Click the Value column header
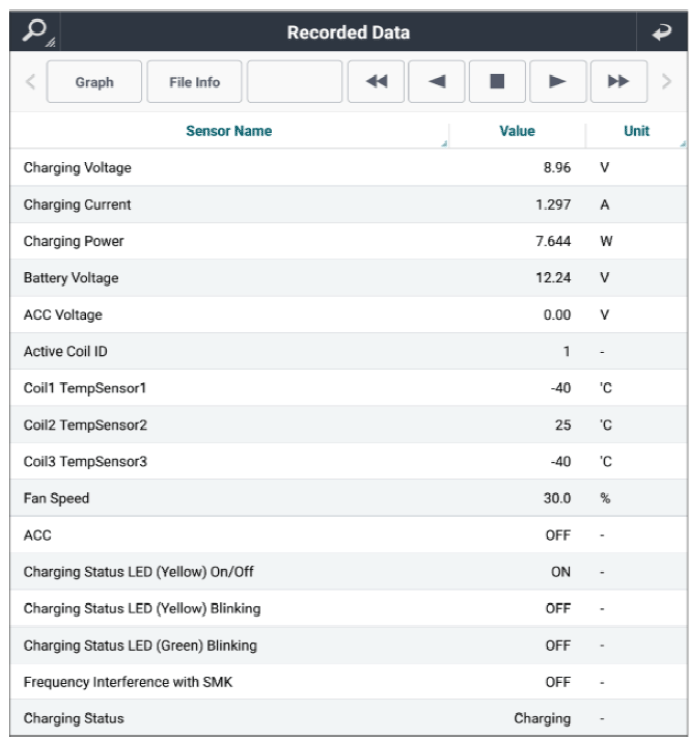The height and width of the screenshot is (746, 699). pos(517,131)
